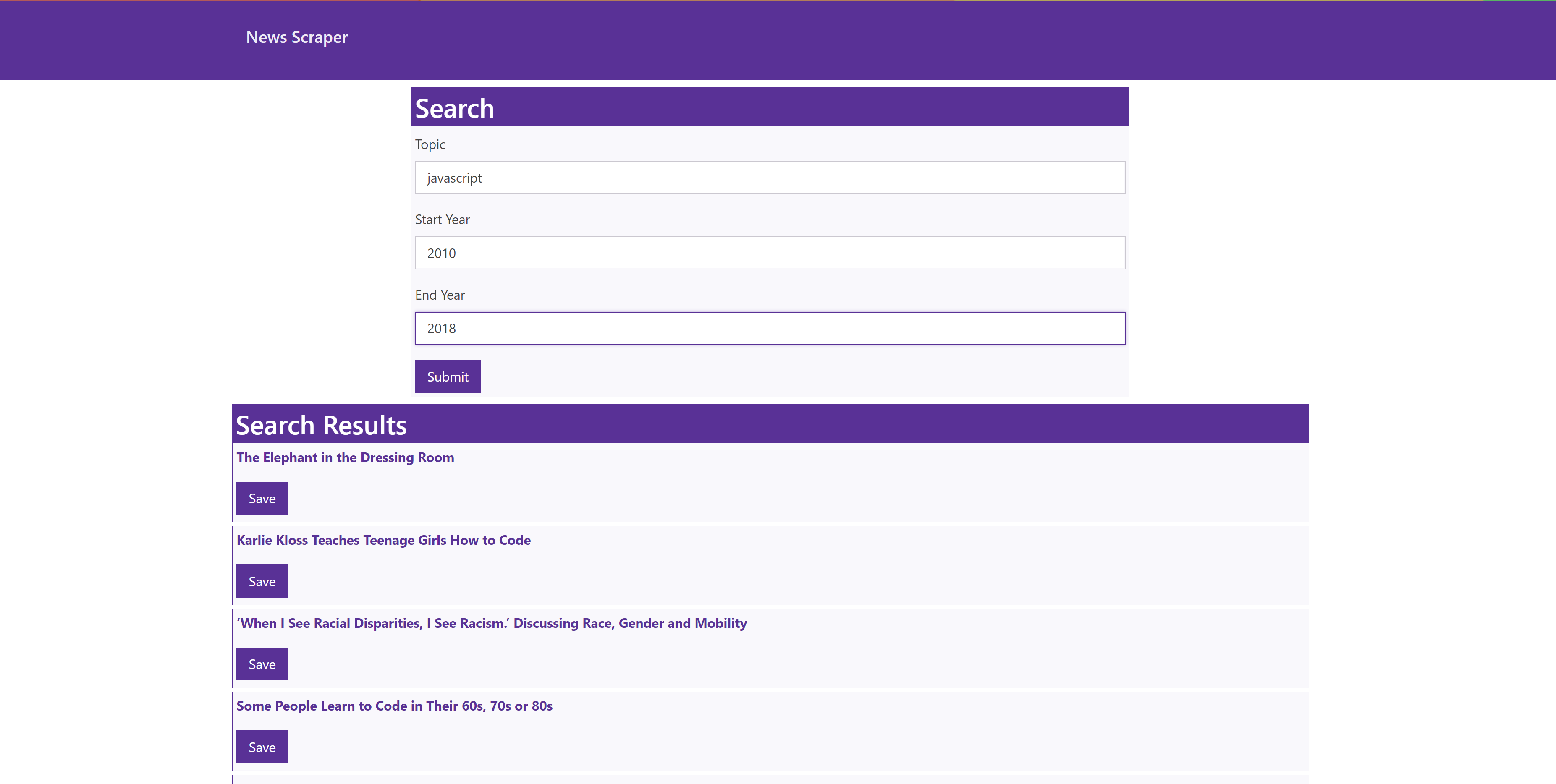
Task: Click the Topic label
Action: click(x=430, y=144)
